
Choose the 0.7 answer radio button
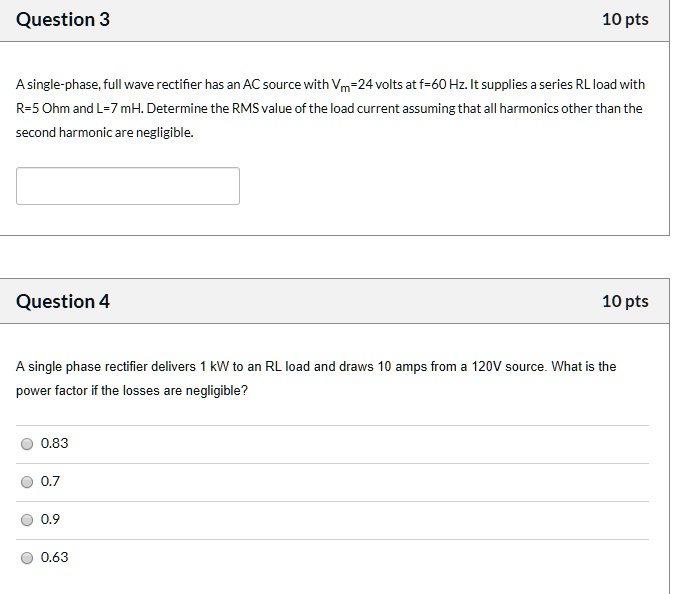(x=27, y=482)
